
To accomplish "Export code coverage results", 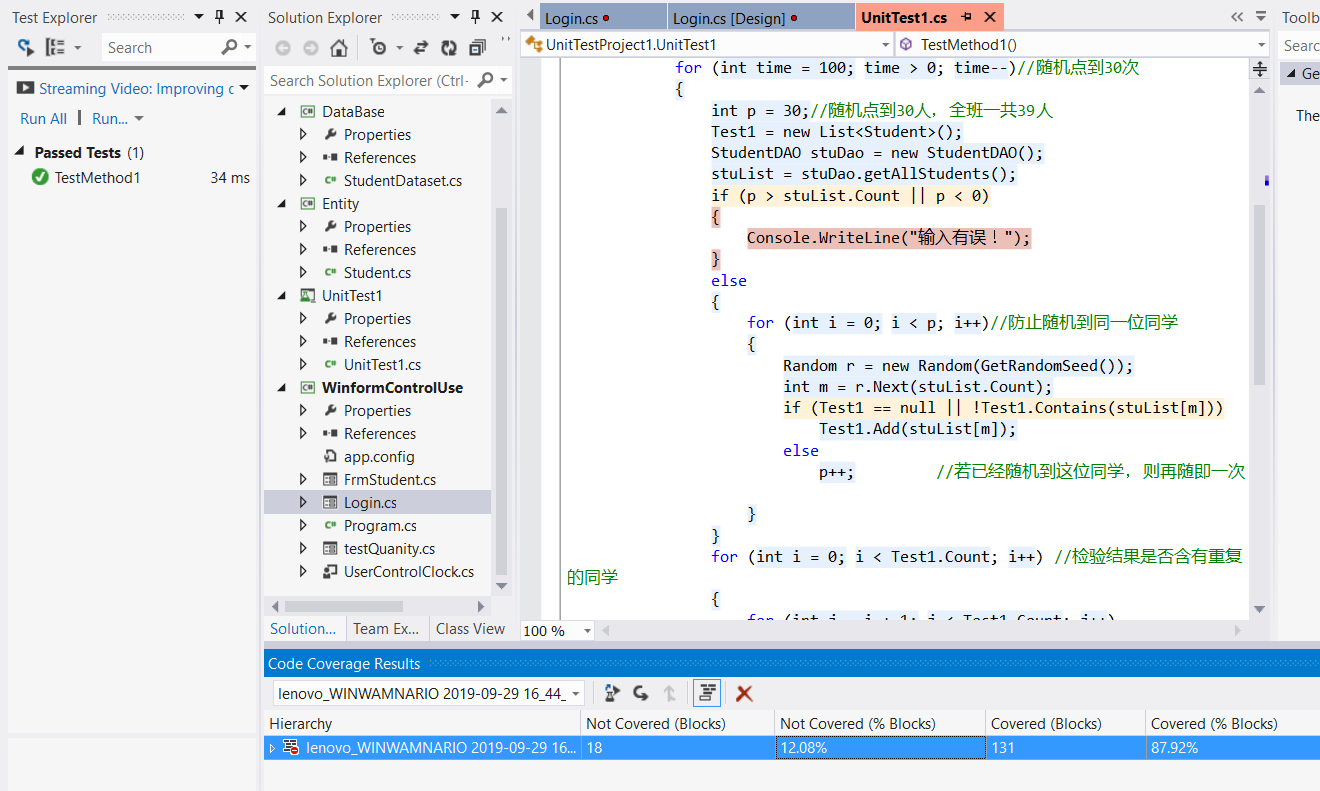I will point(612,693).
